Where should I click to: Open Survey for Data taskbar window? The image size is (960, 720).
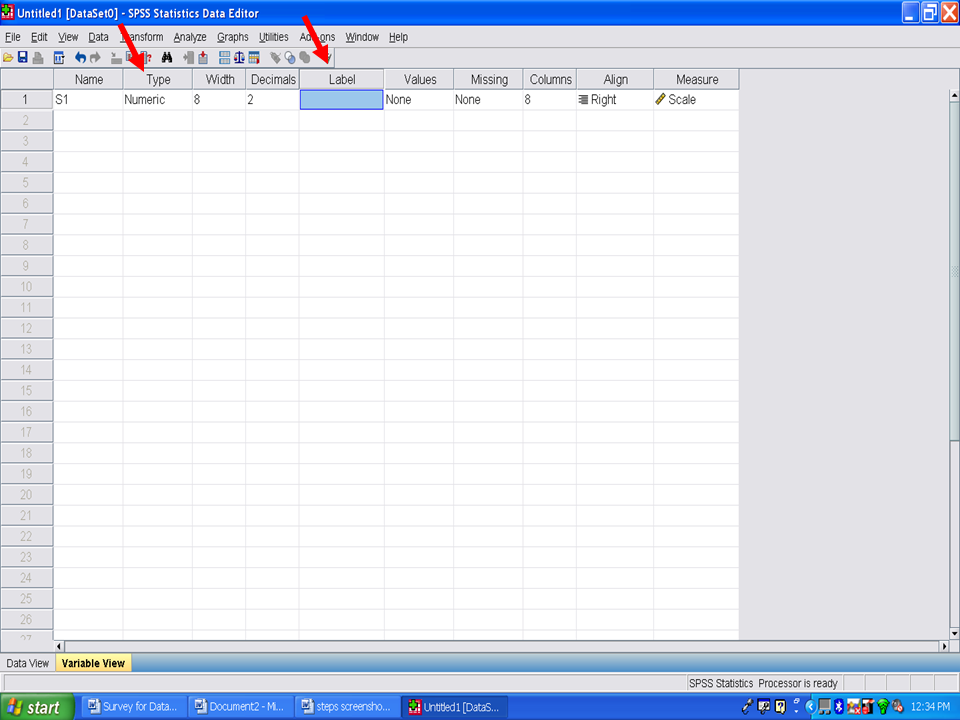(x=132, y=707)
